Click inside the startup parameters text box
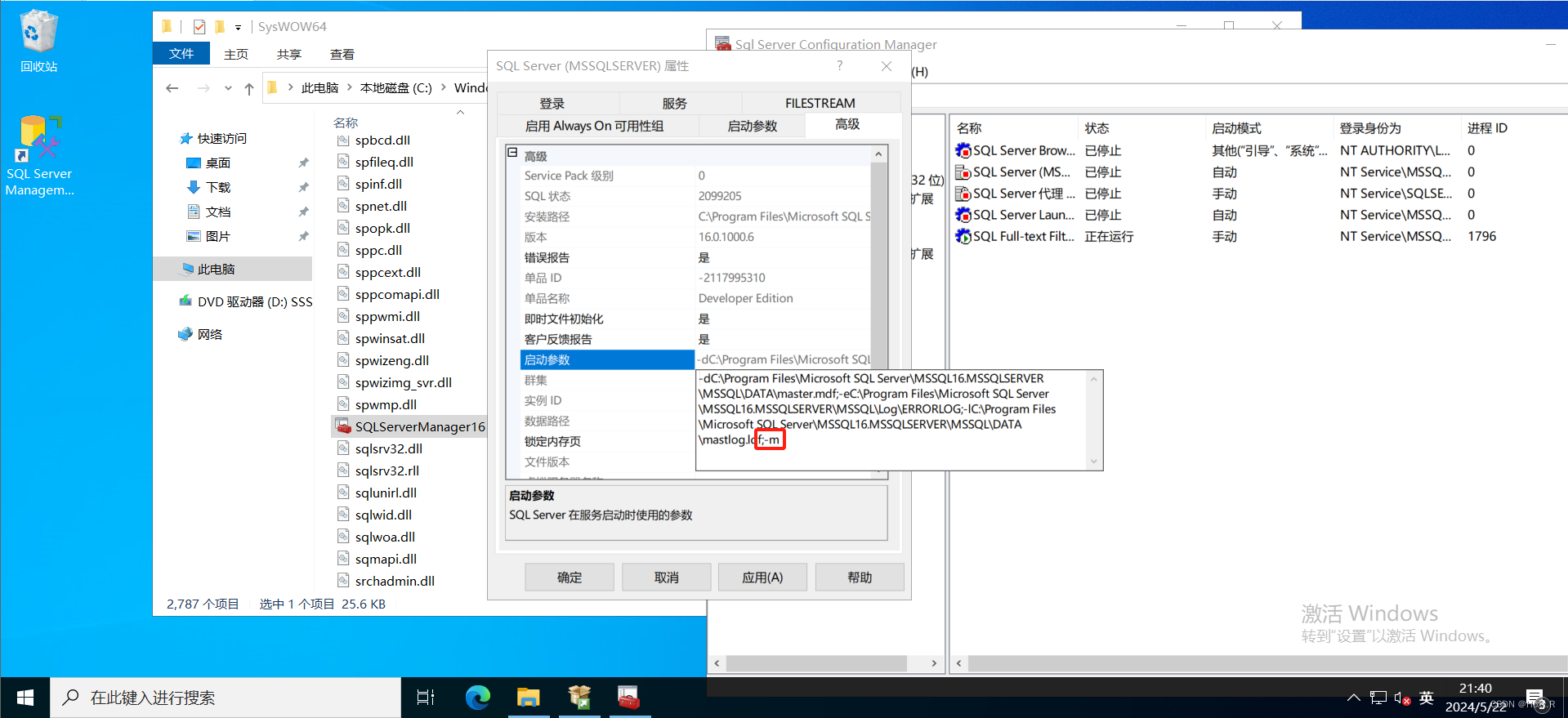This screenshot has height=718, width=1568. coord(891,420)
